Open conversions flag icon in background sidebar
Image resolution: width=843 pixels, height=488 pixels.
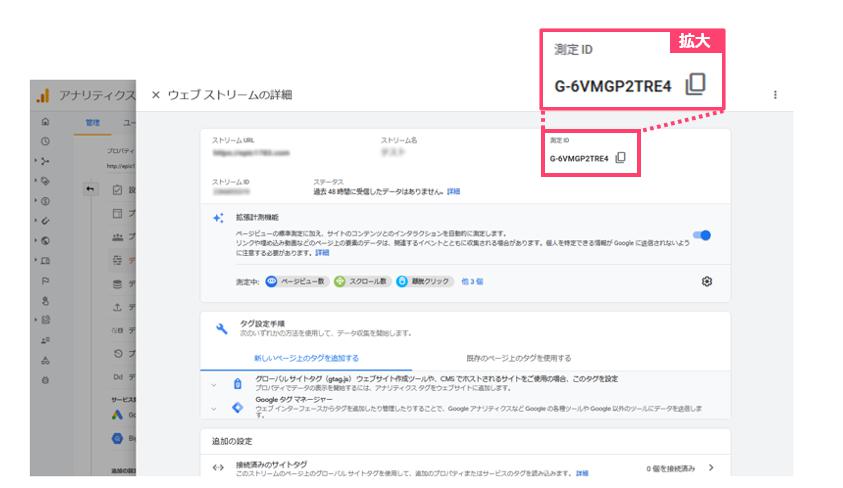pos(45,281)
